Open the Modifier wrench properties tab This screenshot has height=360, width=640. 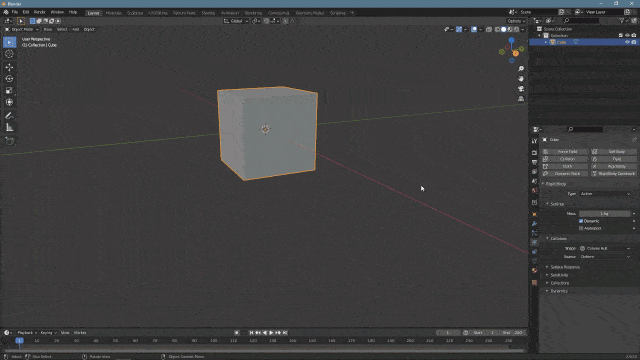point(534,224)
